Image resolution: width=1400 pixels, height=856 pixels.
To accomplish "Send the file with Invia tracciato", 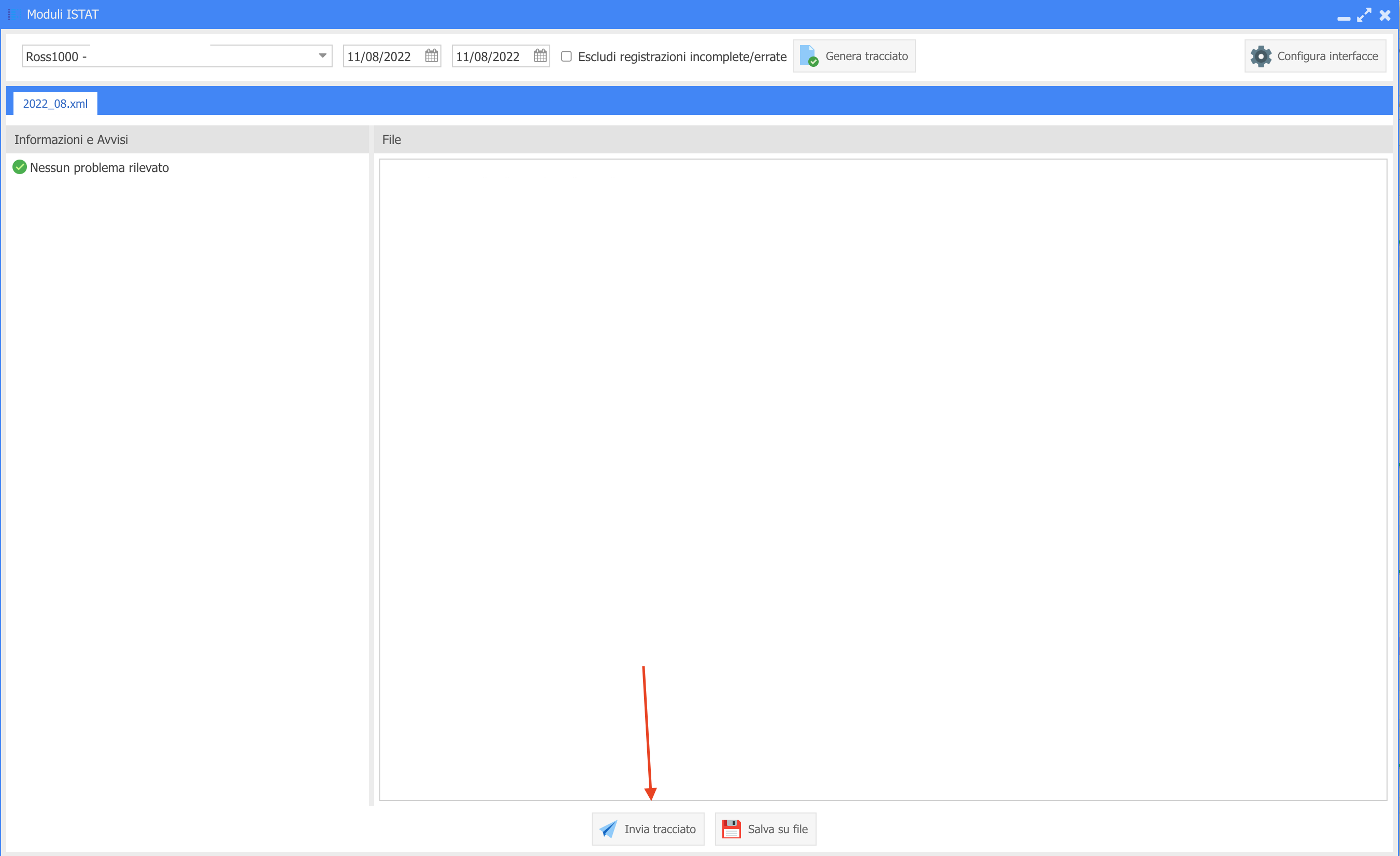I will click(648, 829).
